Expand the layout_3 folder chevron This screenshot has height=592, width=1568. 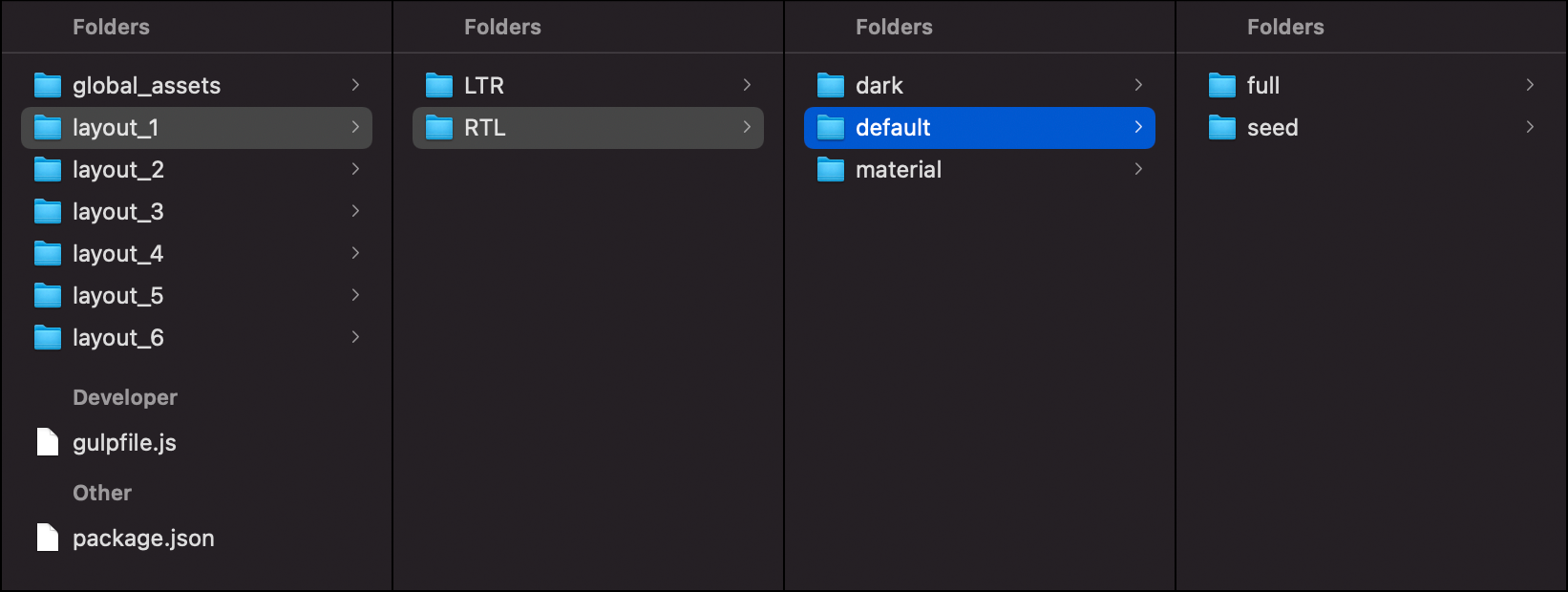pos(355,211)
